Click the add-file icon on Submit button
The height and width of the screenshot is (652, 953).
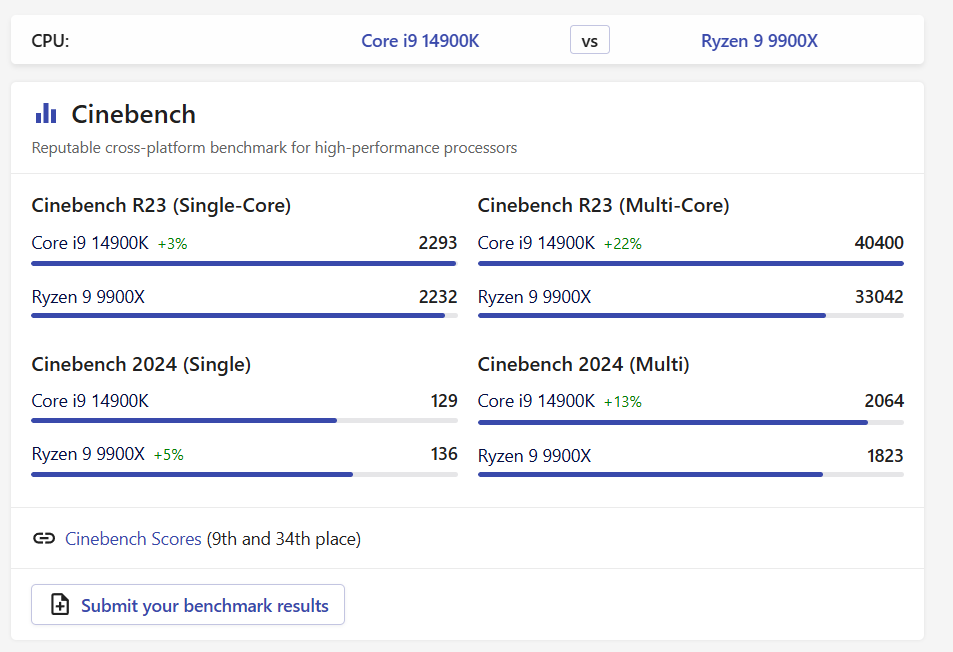[60, 605]
